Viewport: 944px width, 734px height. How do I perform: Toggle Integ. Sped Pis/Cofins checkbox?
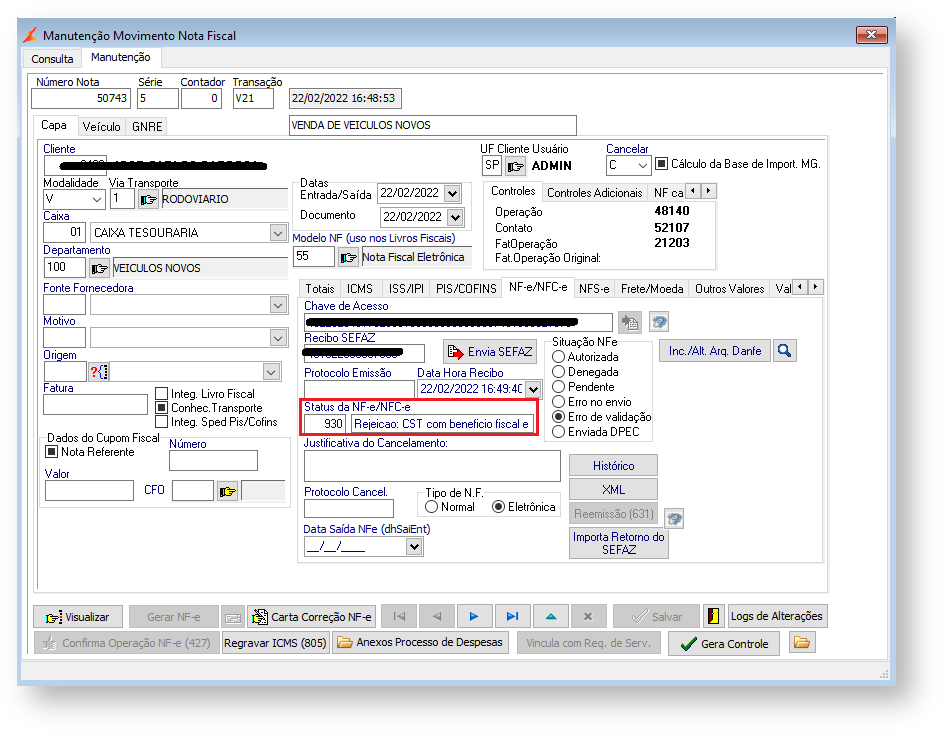point(161,421)
